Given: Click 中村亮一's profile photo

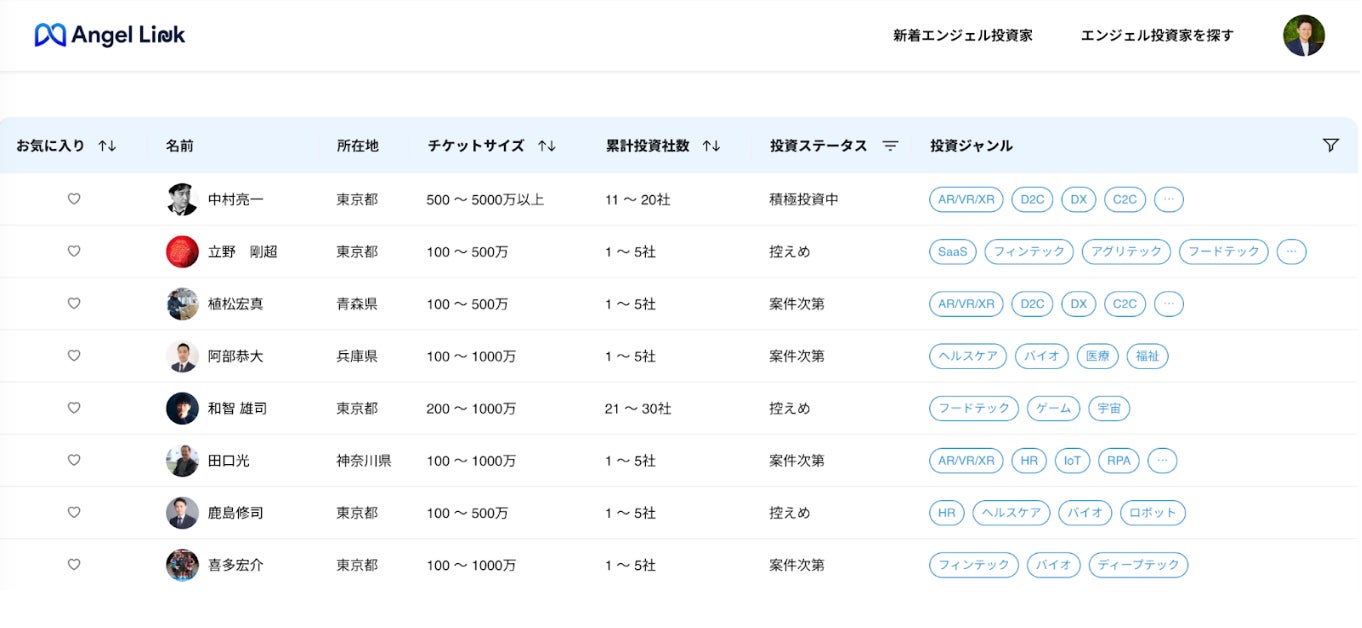Looking at the screenshot, I should tap(182, 199).
